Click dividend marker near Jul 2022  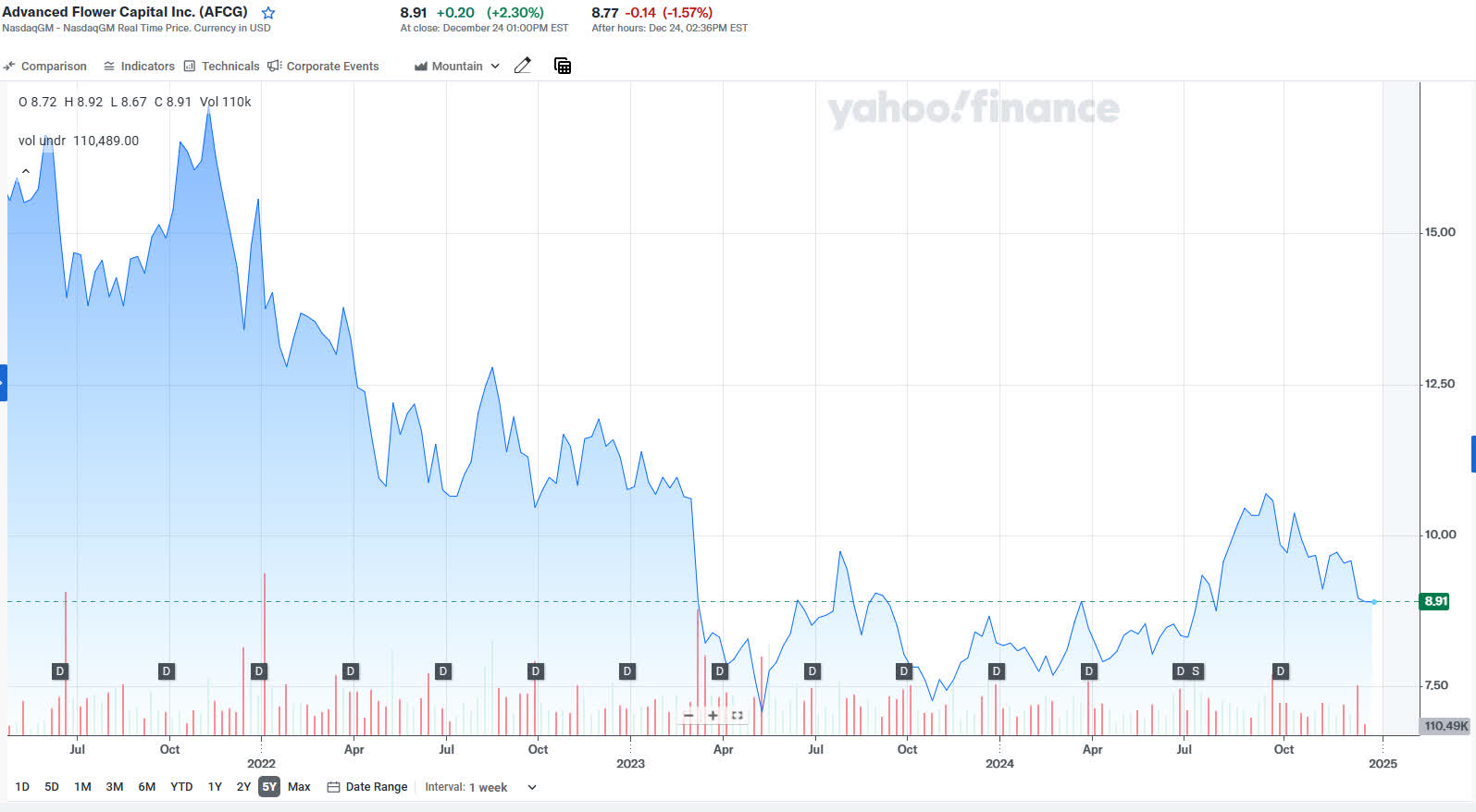pos(443,671)
